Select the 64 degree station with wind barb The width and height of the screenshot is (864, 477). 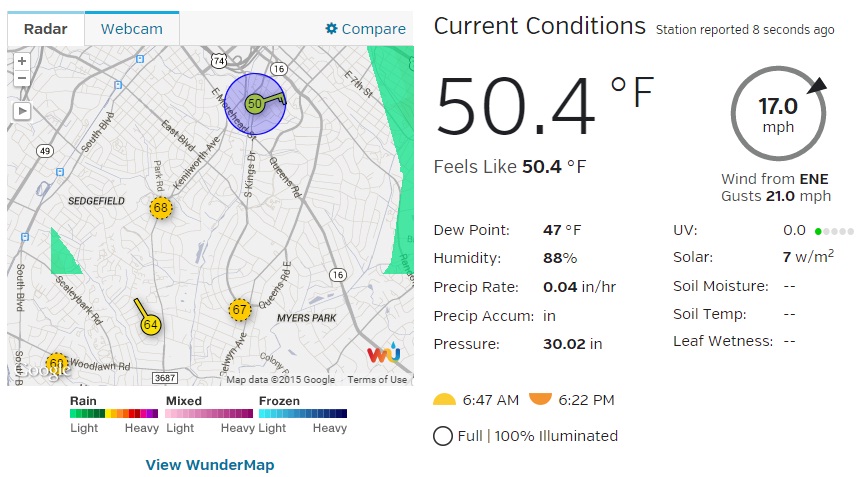point(150,324)
